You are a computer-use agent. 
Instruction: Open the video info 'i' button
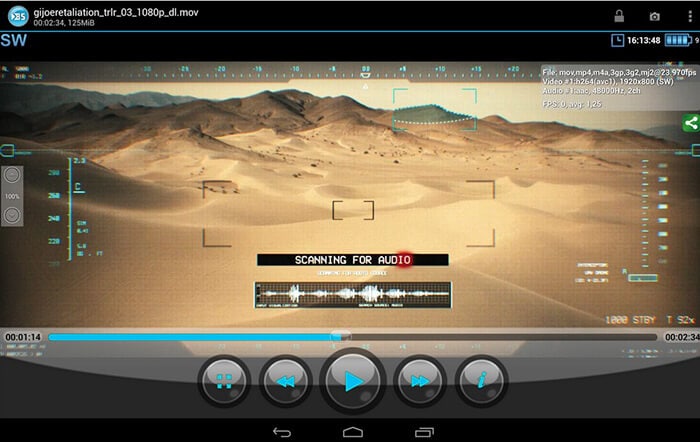(x=481, y=381)
